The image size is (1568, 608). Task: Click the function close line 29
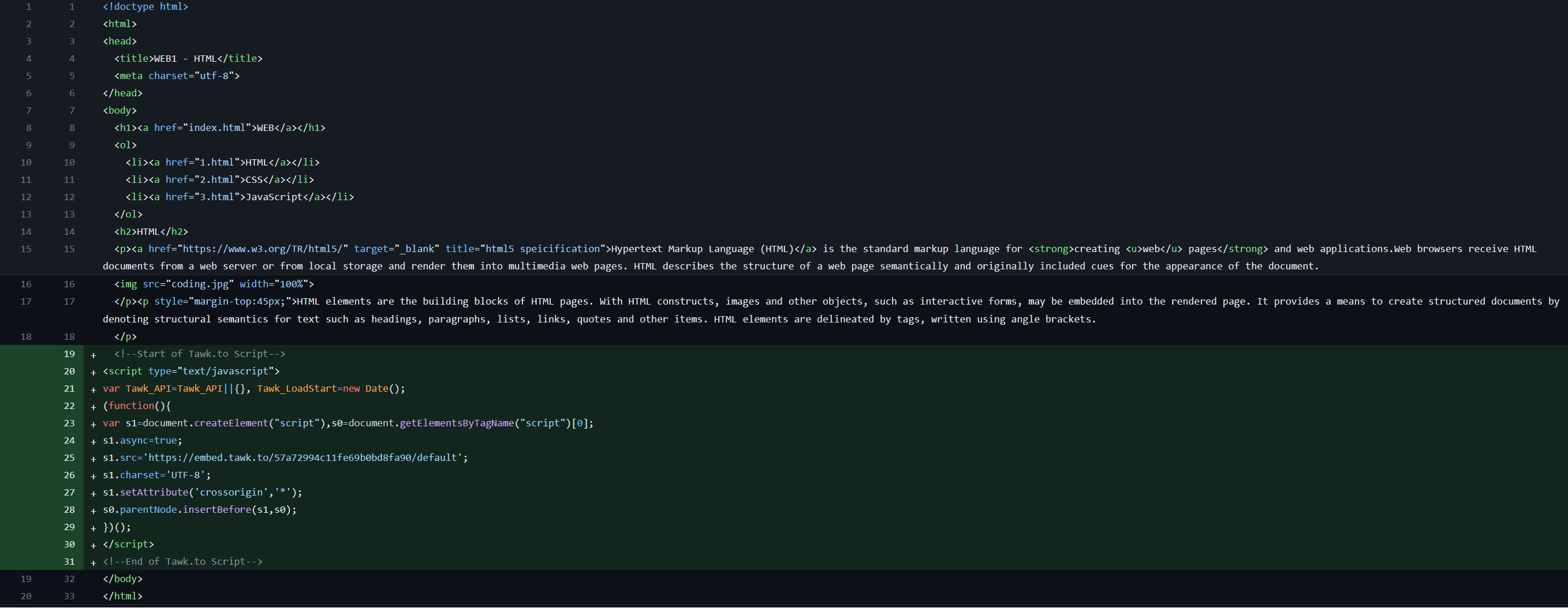click(117, 527)
